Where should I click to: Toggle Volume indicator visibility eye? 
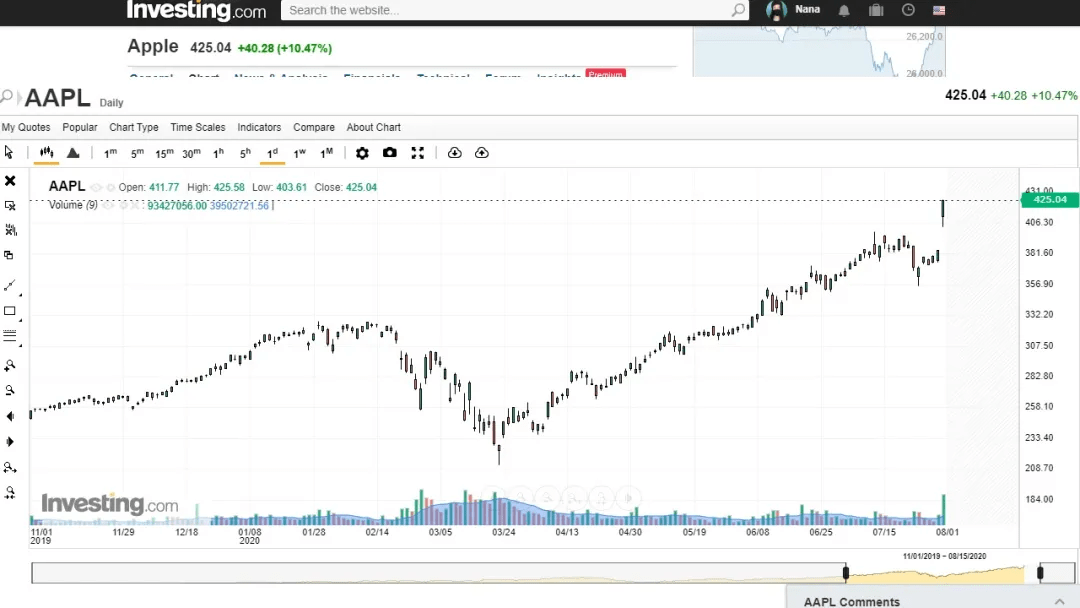coord(107,205)
